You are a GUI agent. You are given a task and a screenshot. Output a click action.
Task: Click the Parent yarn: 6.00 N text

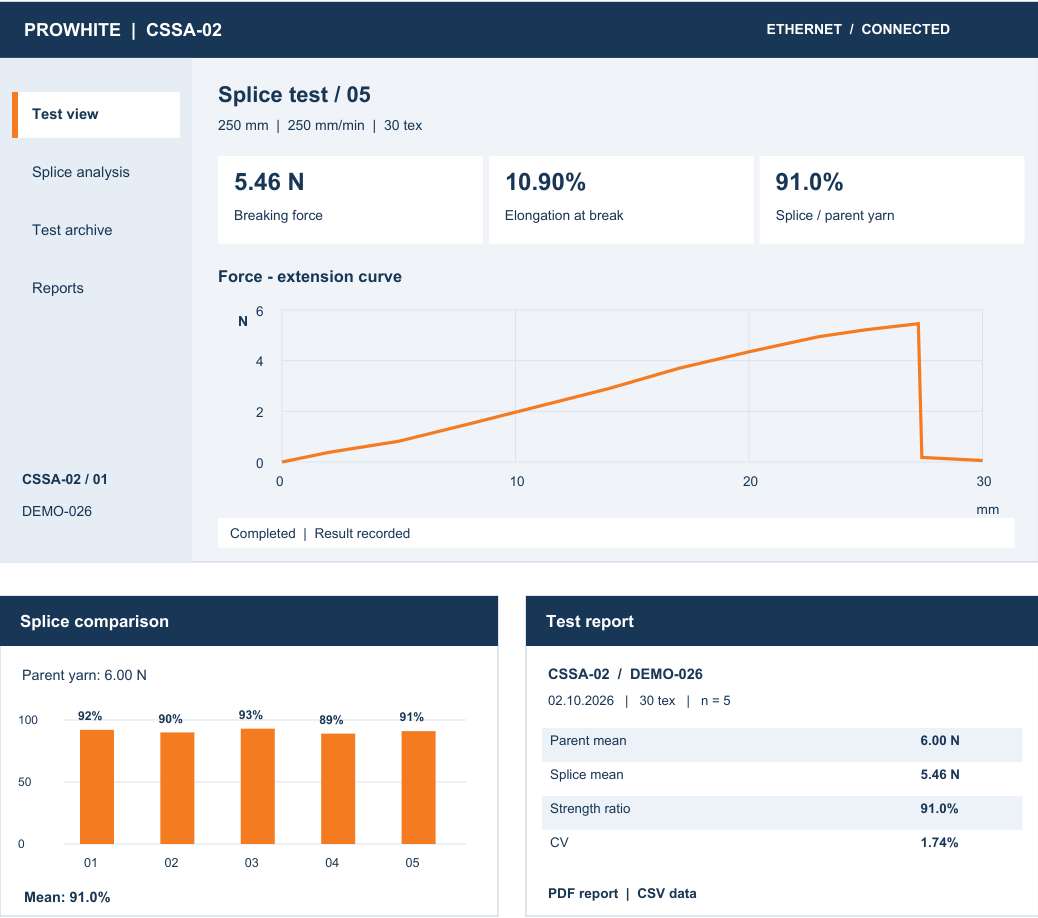84,675
